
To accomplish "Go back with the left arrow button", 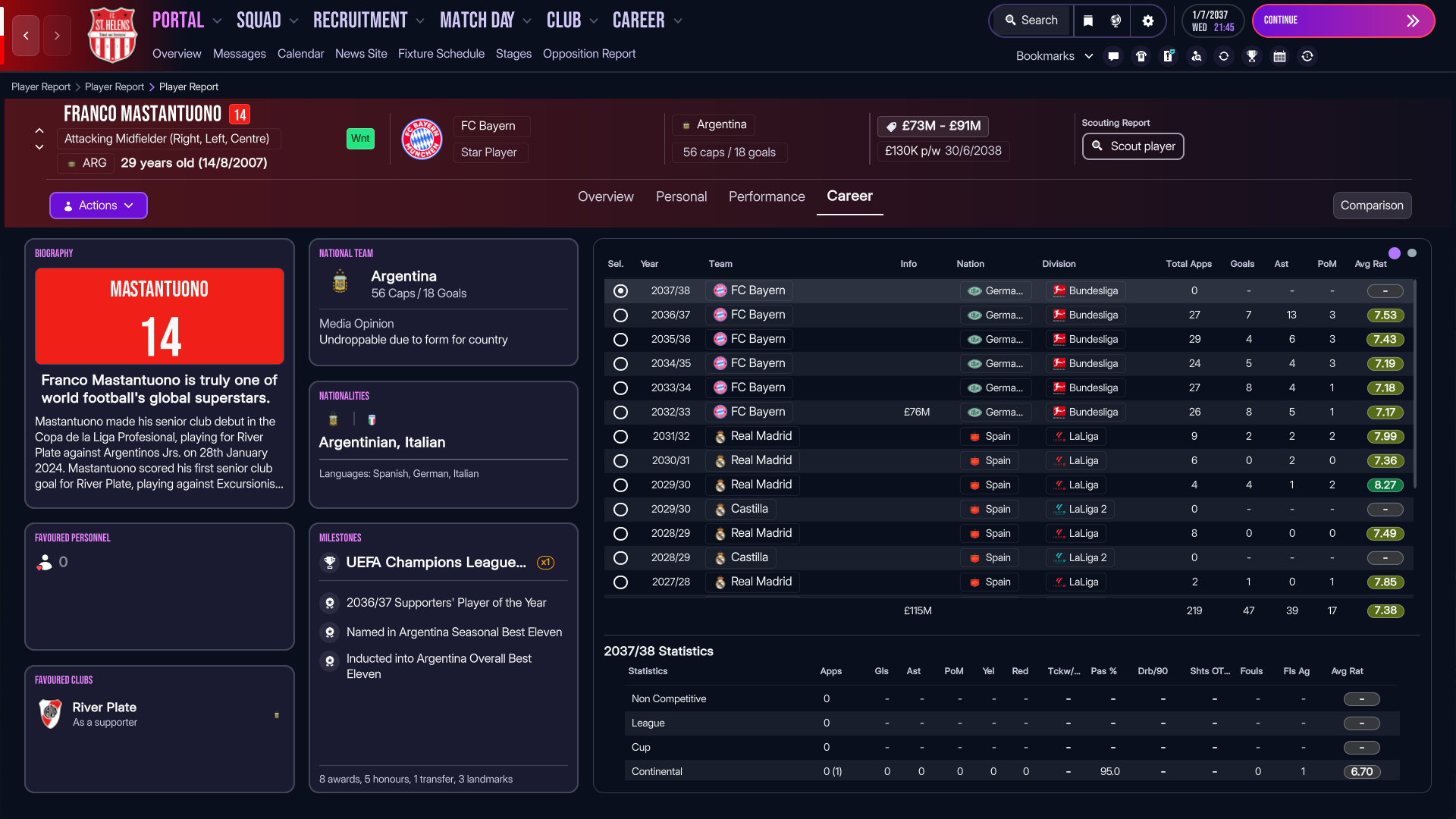I will pyautogui.click(x=26, y=36).
